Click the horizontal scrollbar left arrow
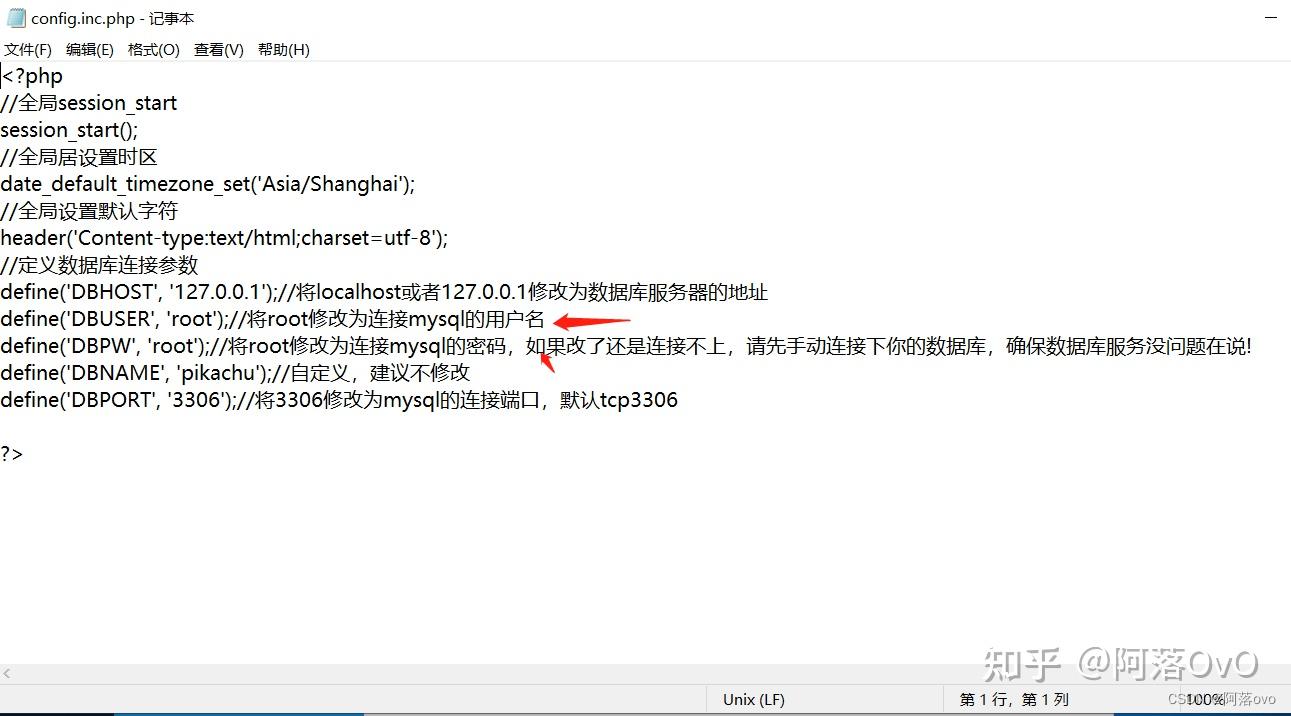 (8, 675)
